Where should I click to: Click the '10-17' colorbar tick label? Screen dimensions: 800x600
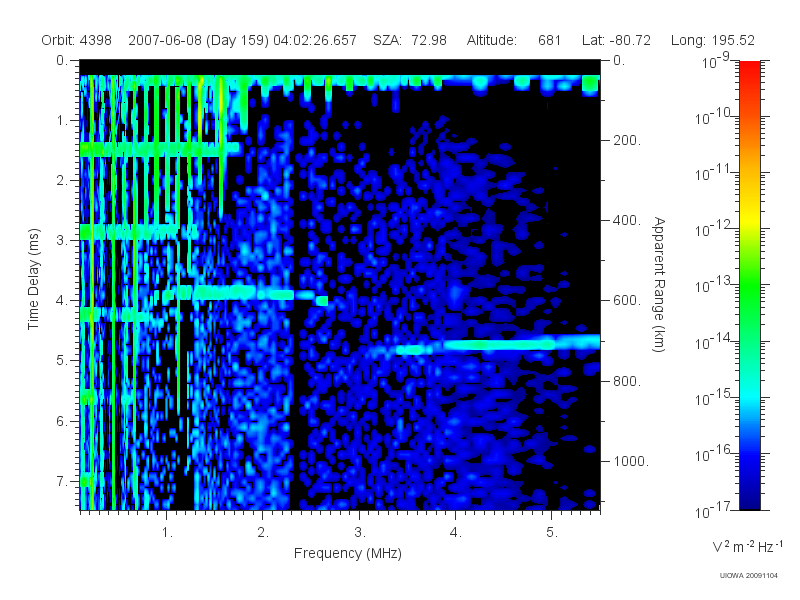click(x=715, y=510)
